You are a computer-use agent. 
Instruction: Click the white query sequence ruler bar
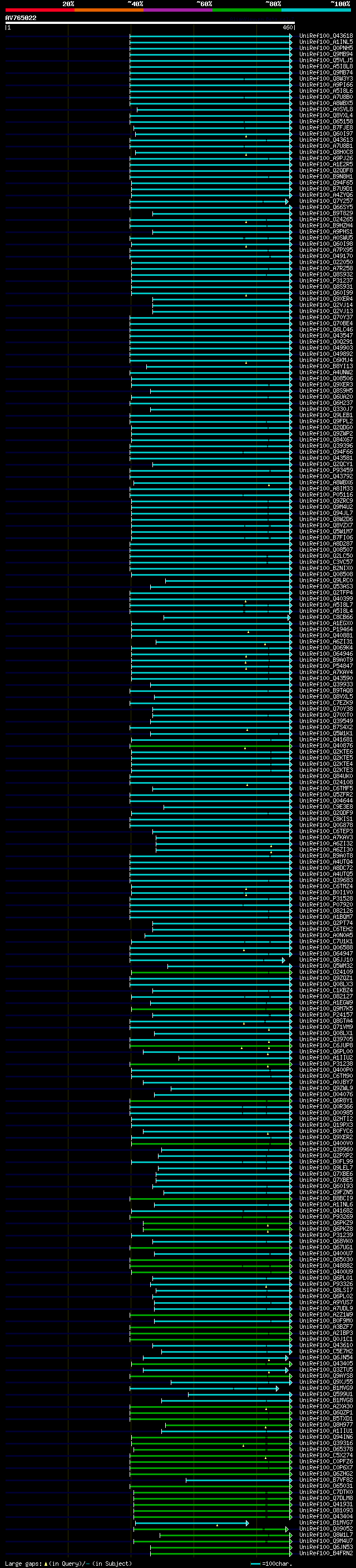(x=150, y=23)
